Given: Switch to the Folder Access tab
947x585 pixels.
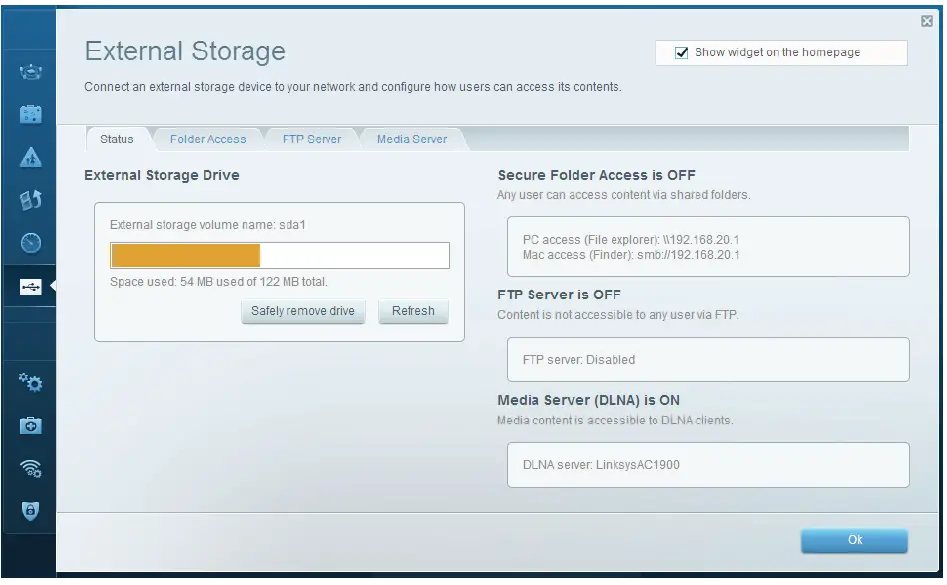Looking at the screenshot, I should pos(207,139).
